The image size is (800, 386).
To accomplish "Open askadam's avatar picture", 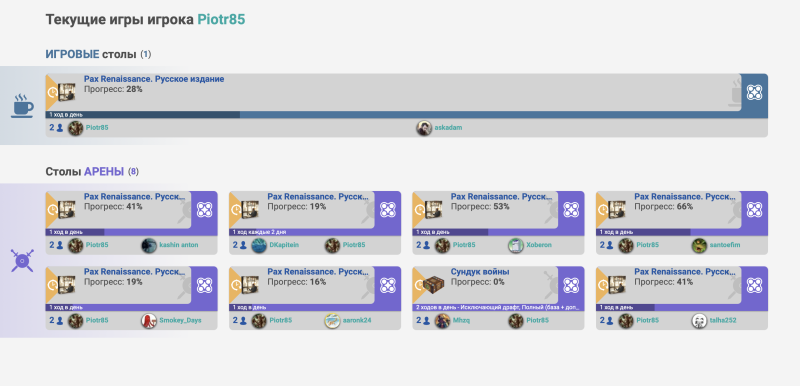I will click(424, 128).
